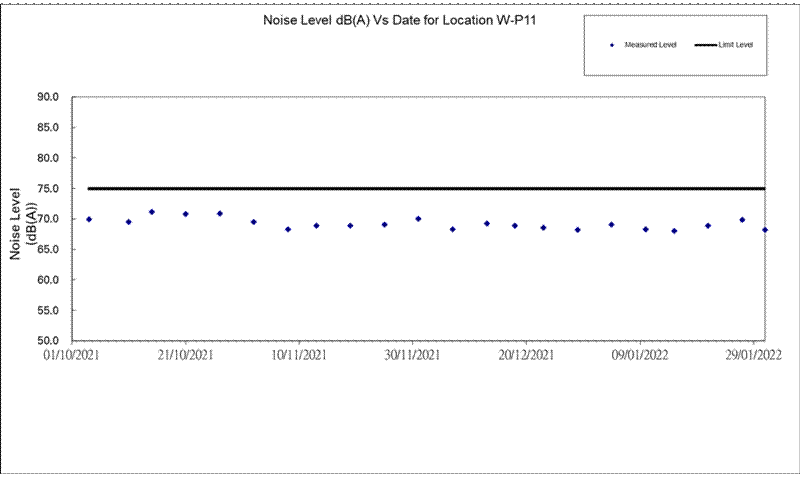The image size is (803, 480).
Task: Select the 10/11/2021 x-axis date label
Action: [x=299, y=355]
